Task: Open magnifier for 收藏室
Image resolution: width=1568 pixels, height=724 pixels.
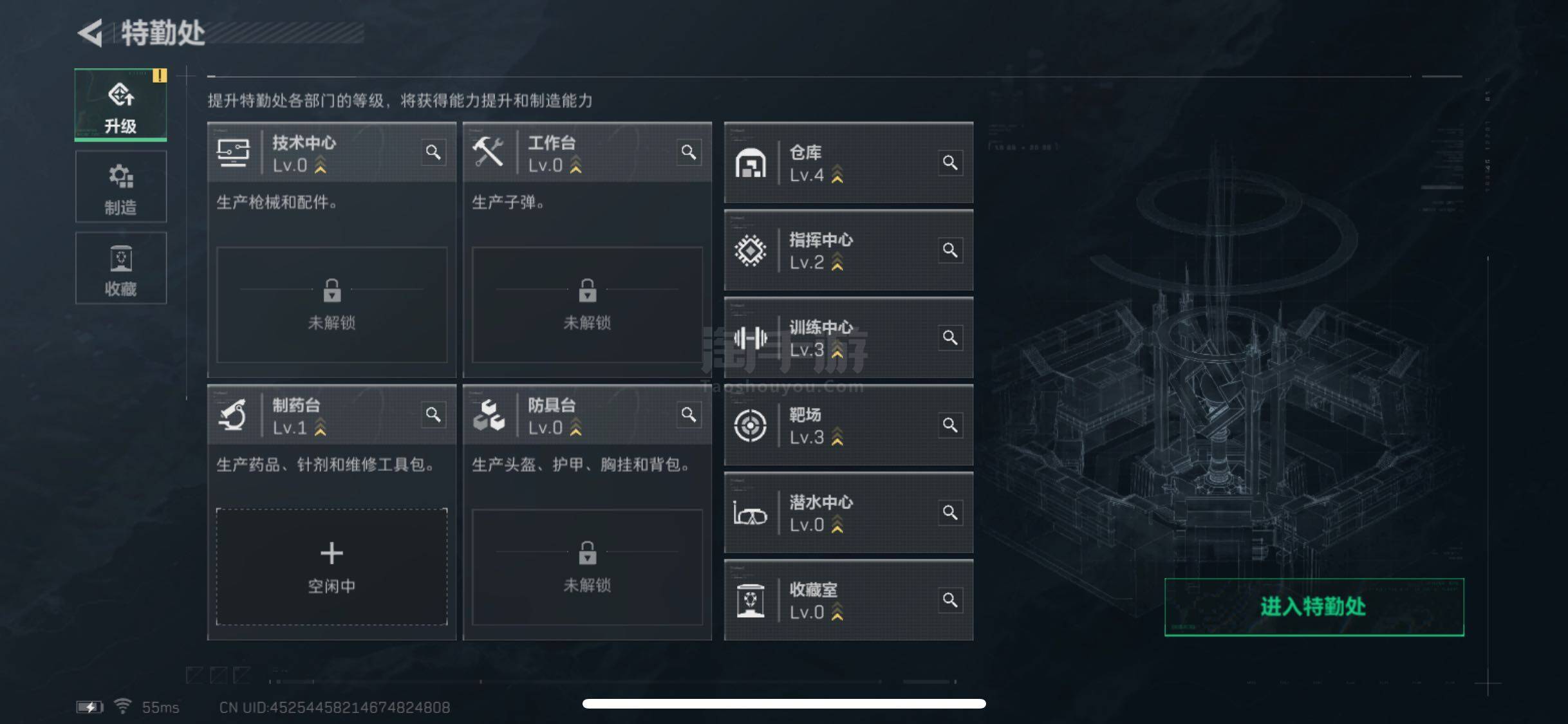Action: (950, 600)
